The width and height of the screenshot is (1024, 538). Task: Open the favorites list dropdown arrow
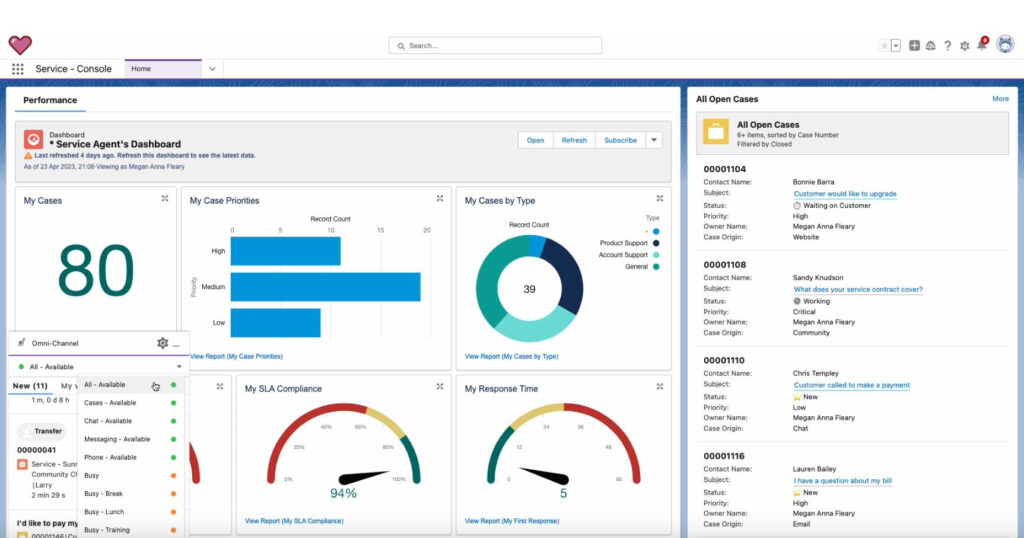pos(896,46)
